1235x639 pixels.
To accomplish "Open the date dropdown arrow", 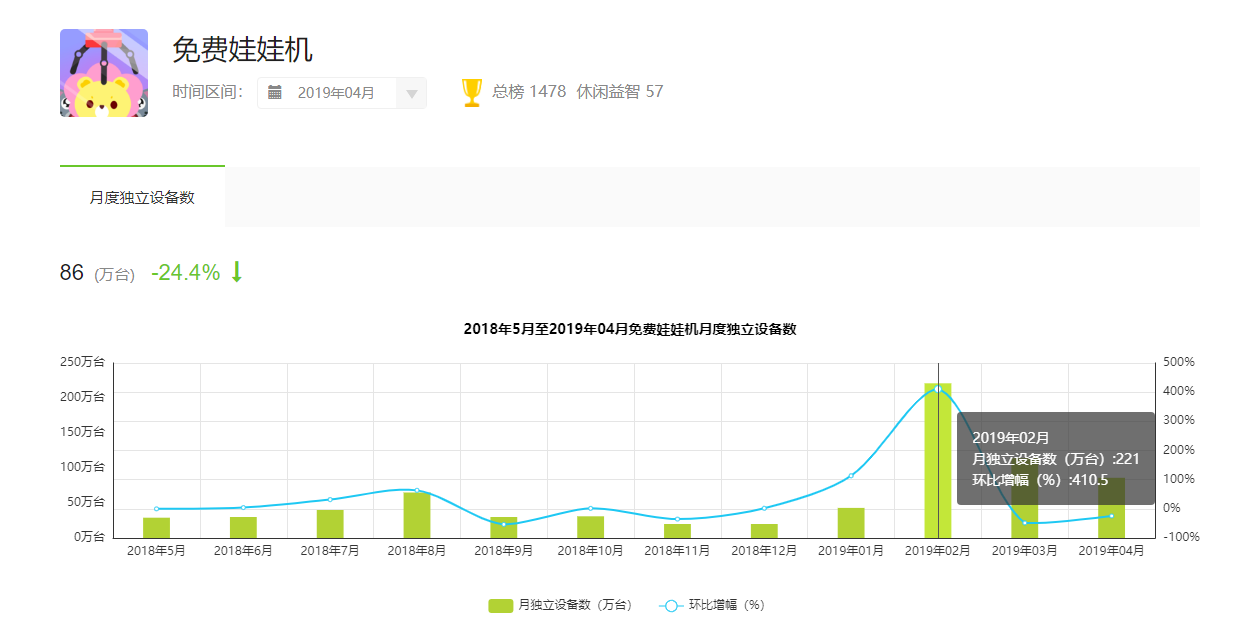I will (x=411, y=93).
